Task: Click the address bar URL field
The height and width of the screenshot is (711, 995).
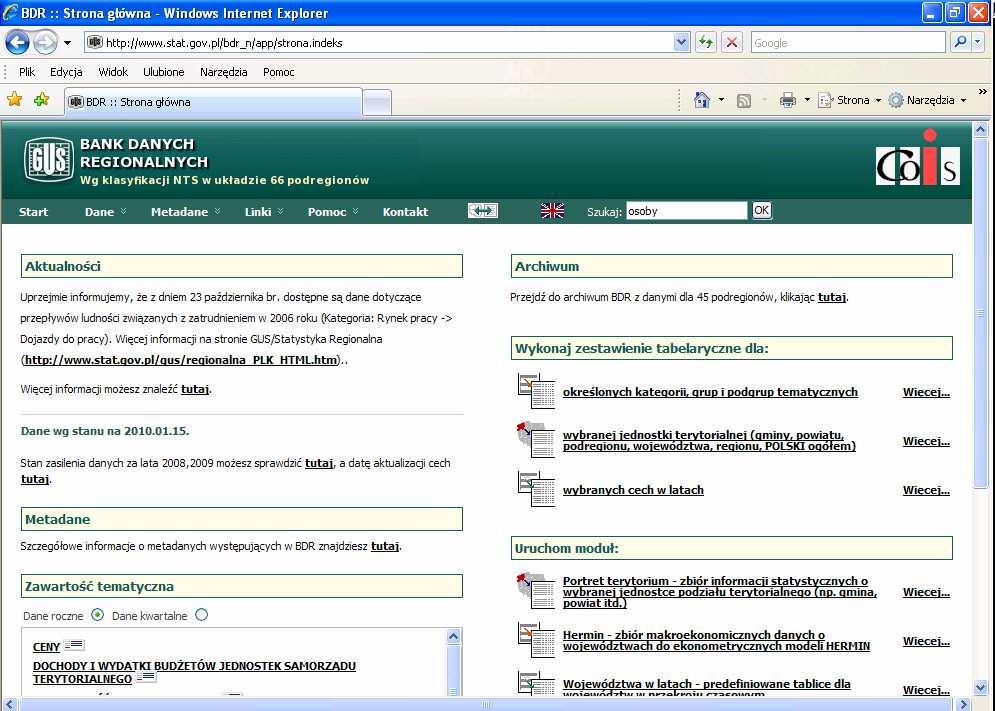Action: [x=387, y=43]
